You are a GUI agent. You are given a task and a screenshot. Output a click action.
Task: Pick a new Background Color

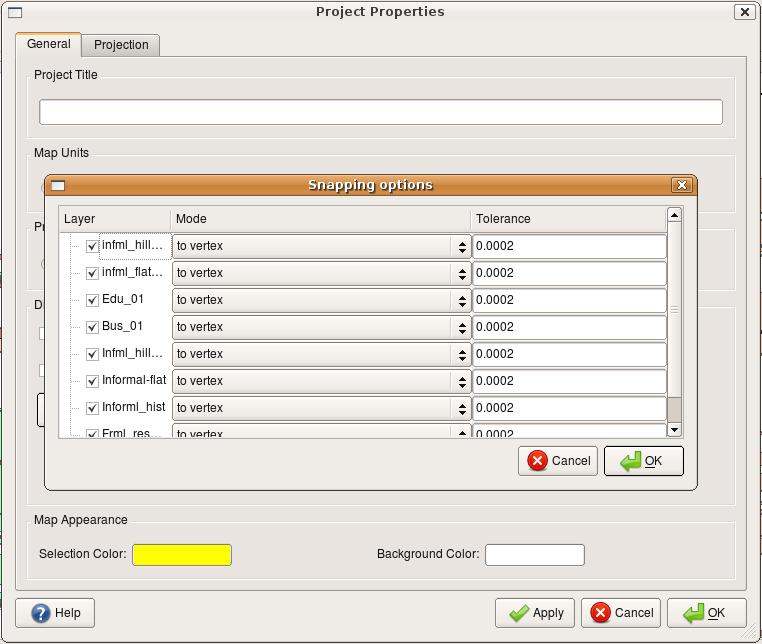tap(535, 555)
